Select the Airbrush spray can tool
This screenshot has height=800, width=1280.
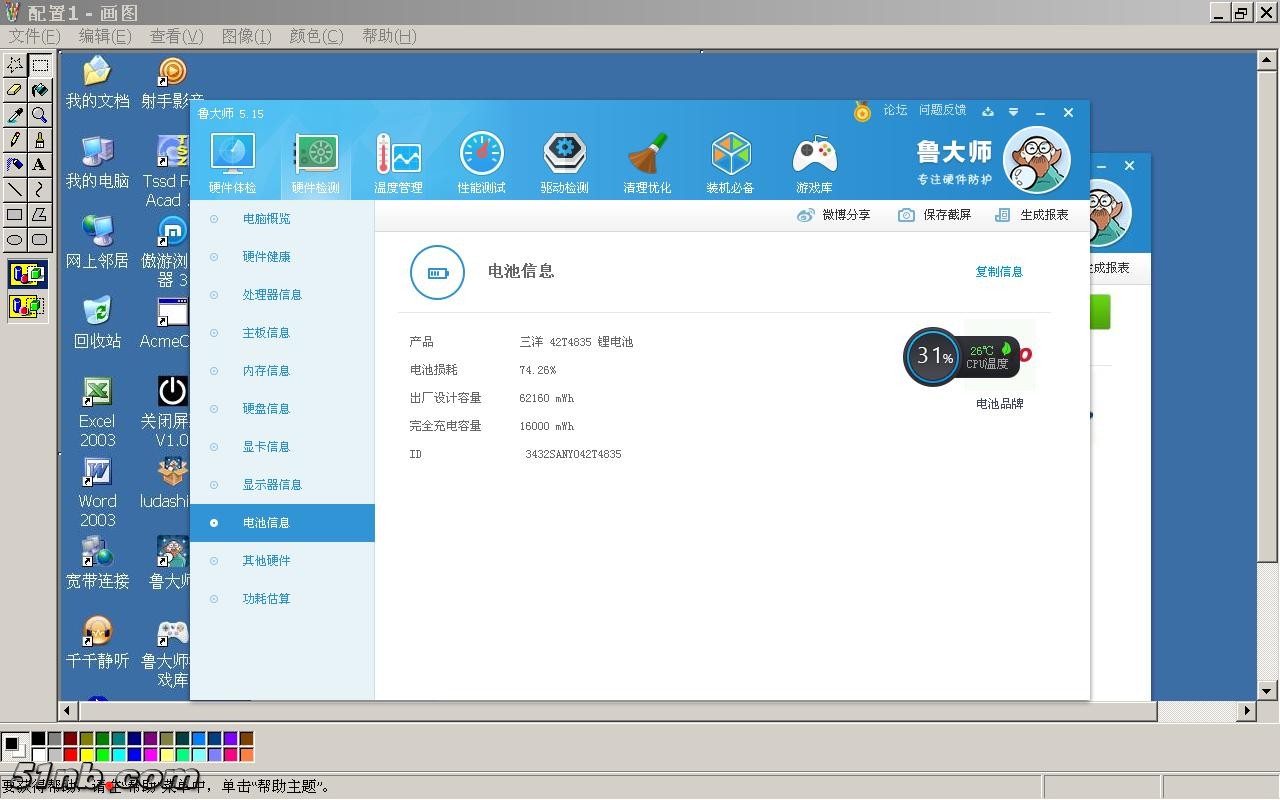pos(15,165)
